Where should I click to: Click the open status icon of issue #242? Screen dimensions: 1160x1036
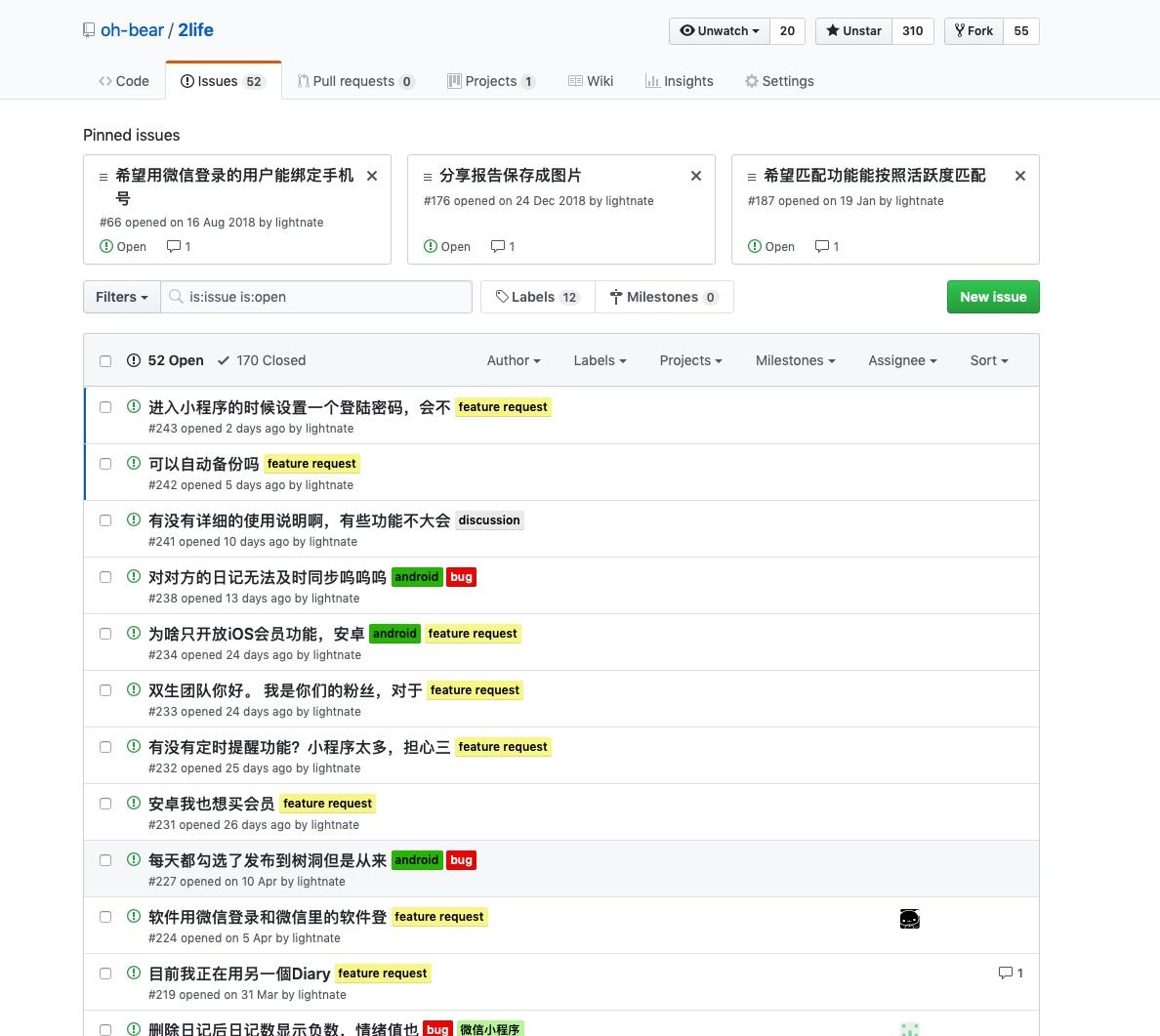pyautogui.click(x=134, y=463)
